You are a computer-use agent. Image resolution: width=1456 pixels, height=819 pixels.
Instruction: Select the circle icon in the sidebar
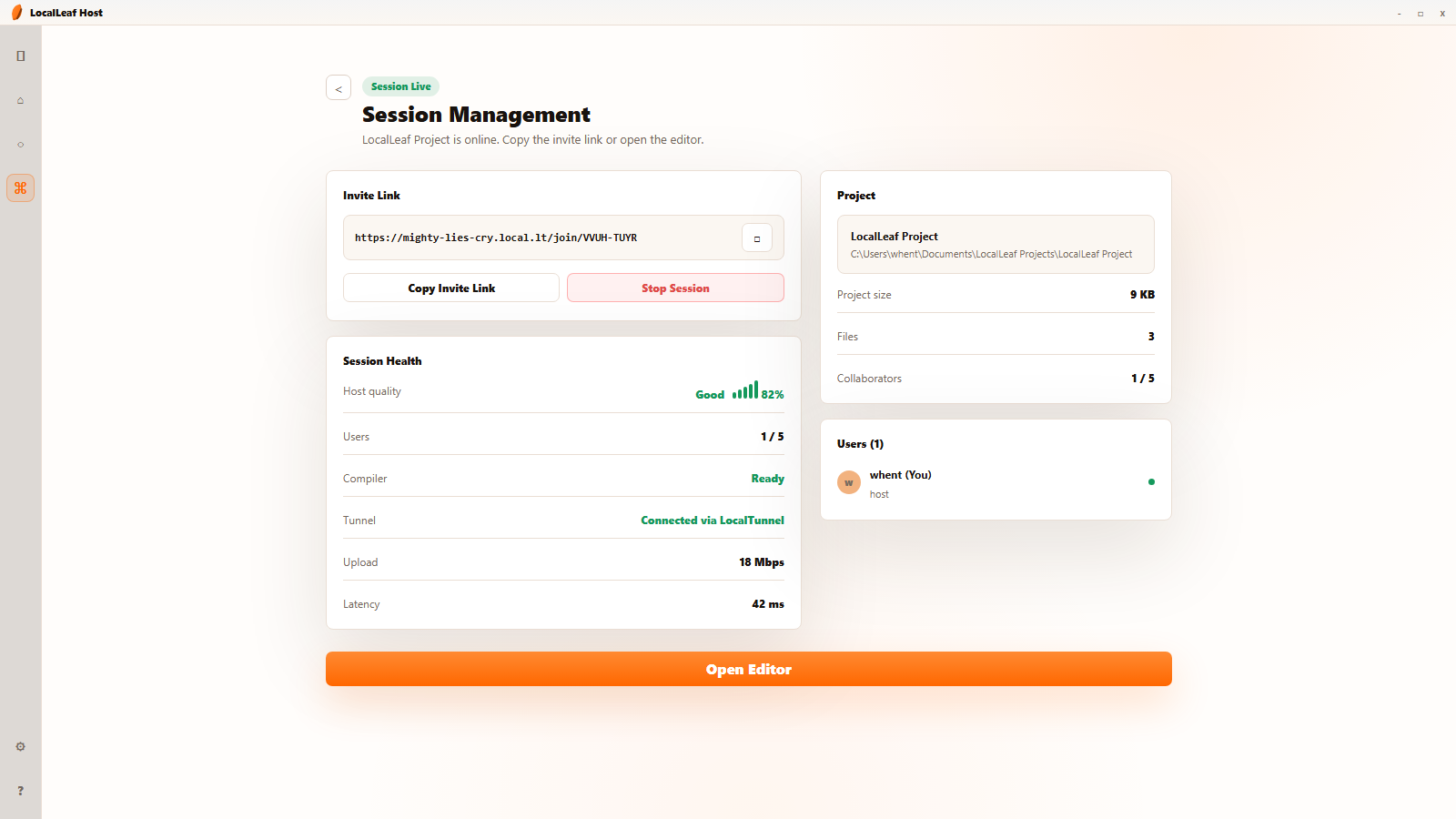20,145
